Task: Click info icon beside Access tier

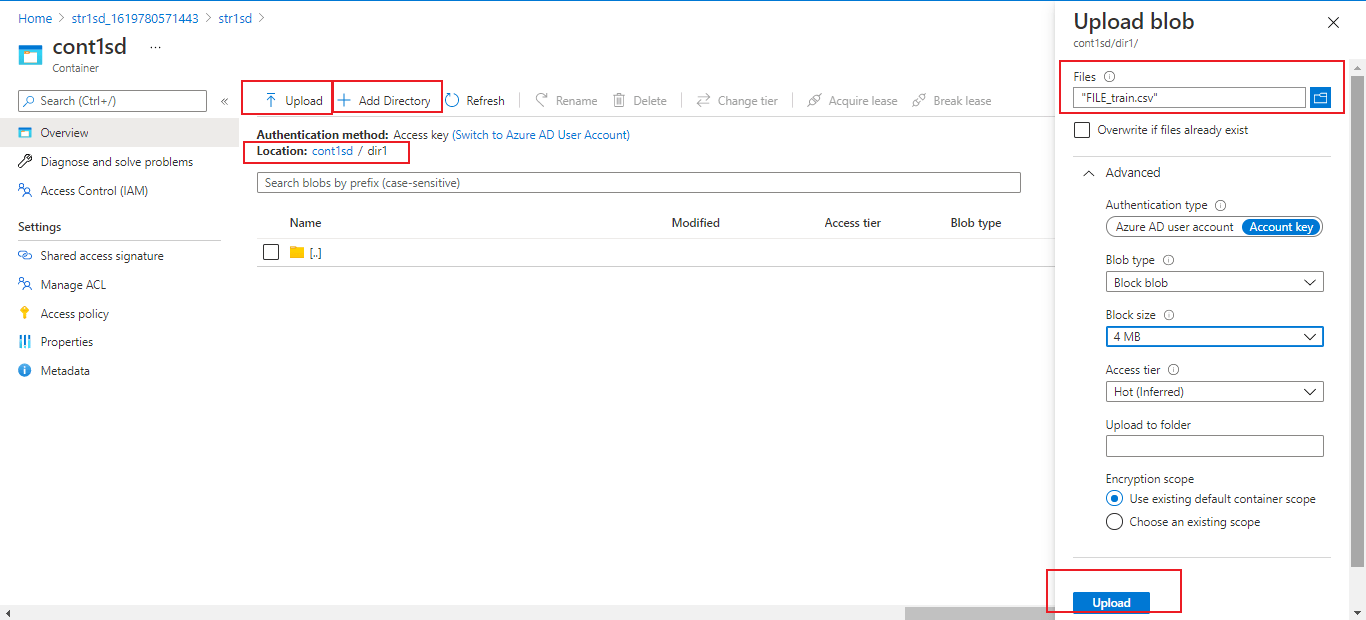Action: 1174,370
